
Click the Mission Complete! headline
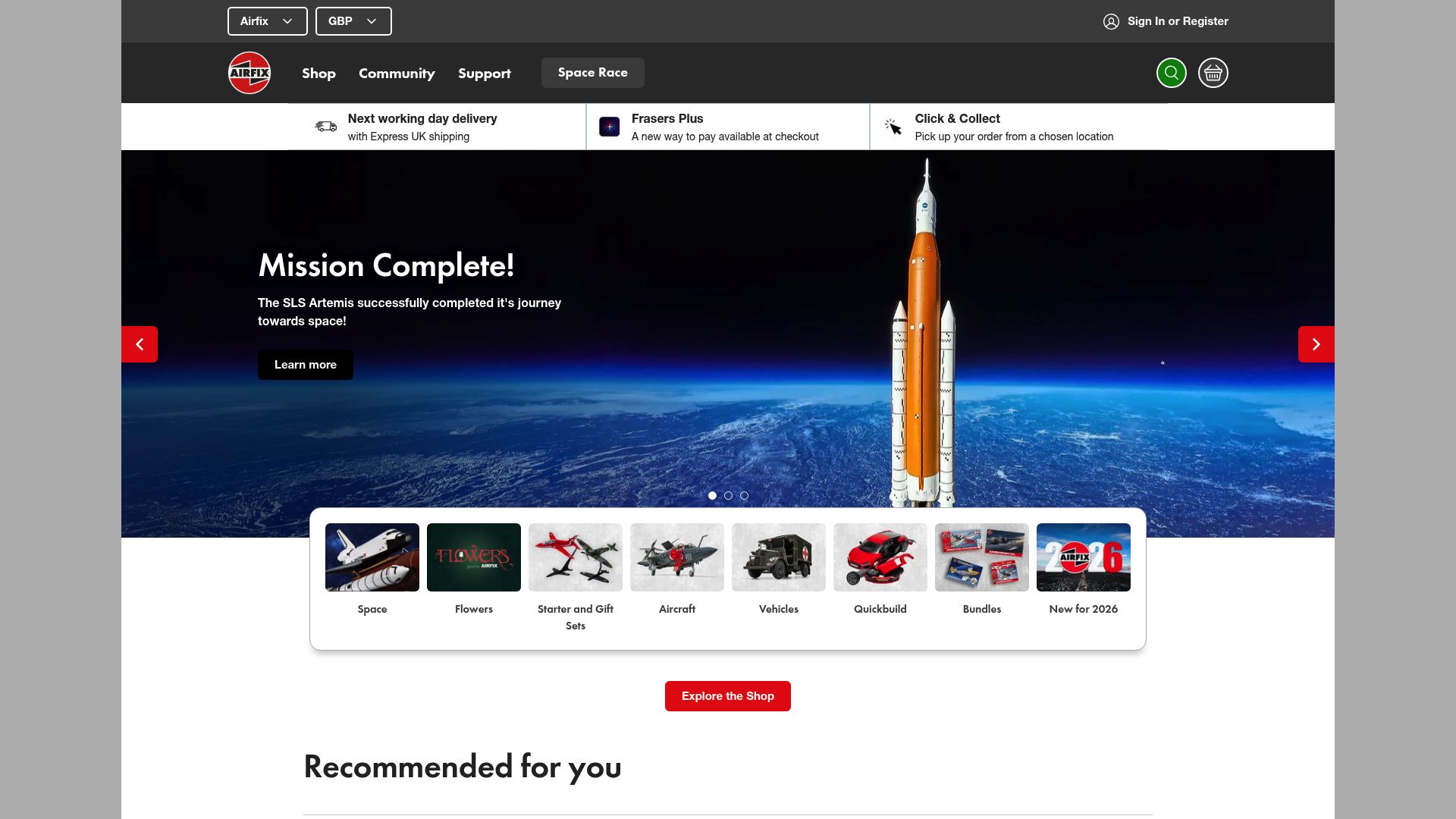click(387, 266)
